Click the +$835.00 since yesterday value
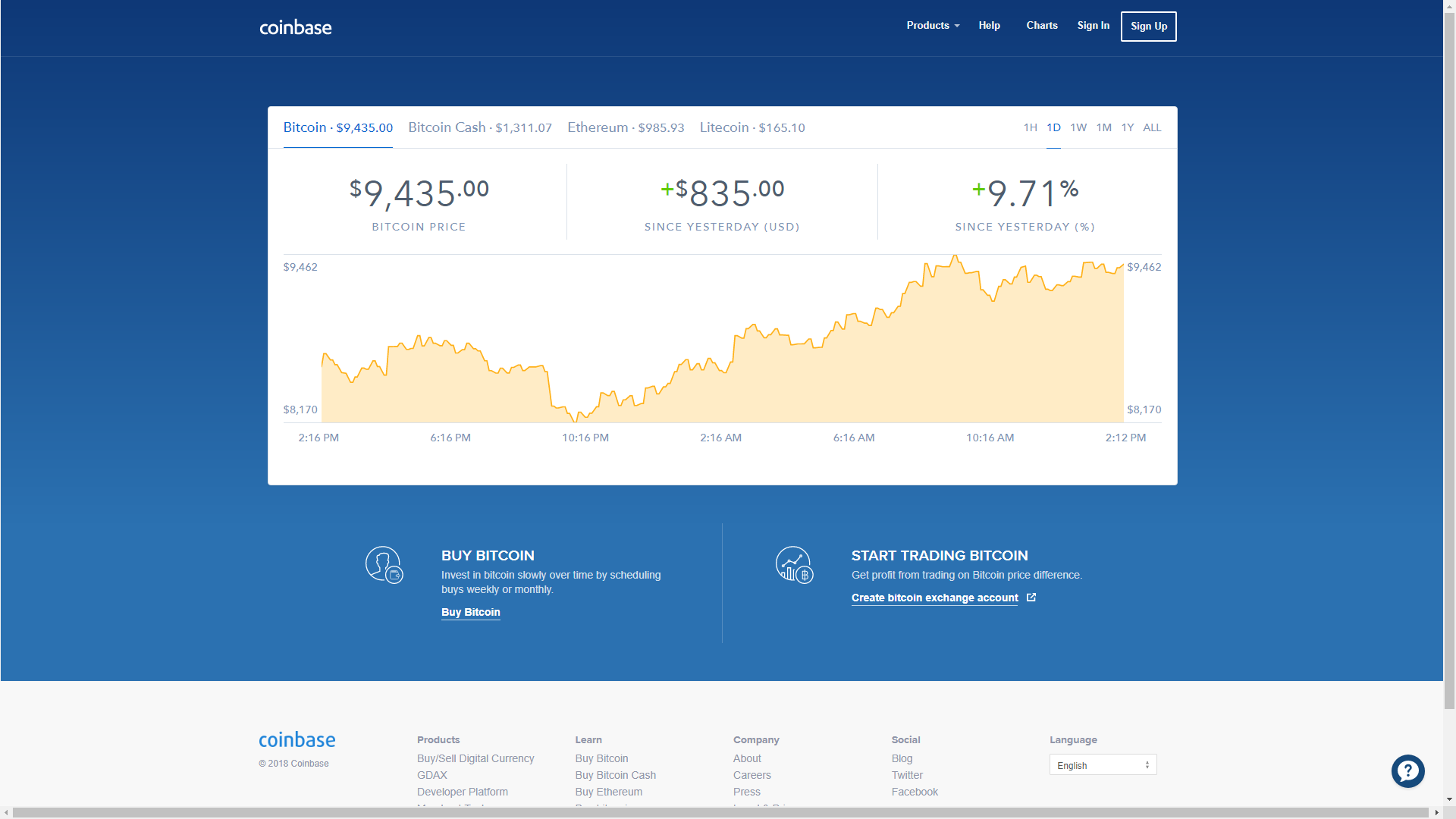Screen dimensions: 1456x819 click(722, 193)
